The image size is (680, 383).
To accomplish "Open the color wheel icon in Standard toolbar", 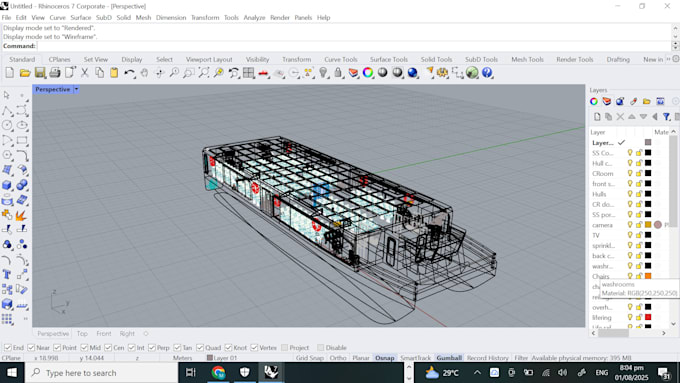I will pyautogui.click(x=368, y=73).
